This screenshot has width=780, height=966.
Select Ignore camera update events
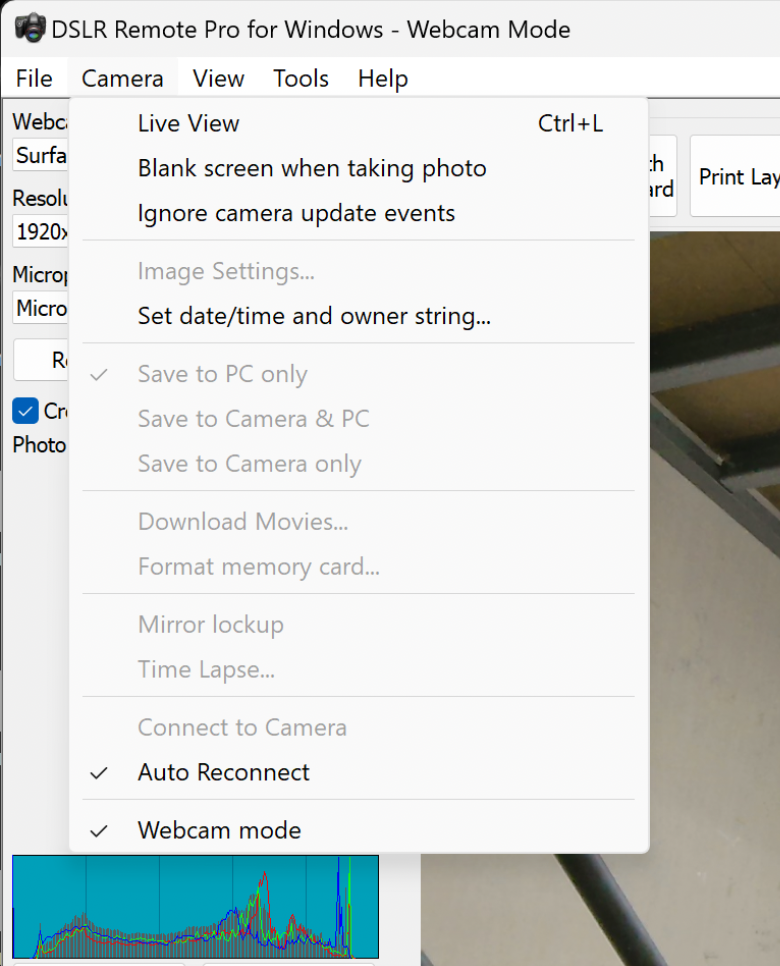pos(359,213)
